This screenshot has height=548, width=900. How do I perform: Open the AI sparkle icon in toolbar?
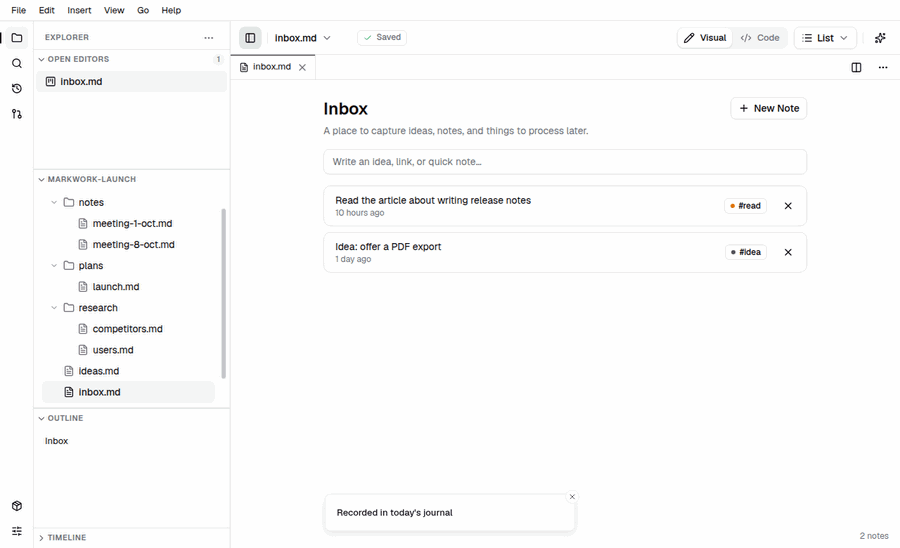[x=880, y=38]
